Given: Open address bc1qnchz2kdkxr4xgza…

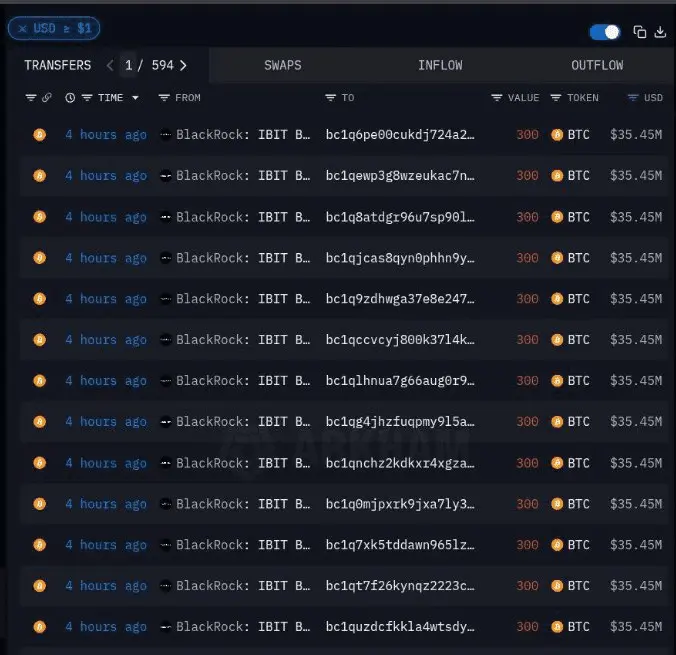Looking at the screenshot, I should tap(400, 463).
